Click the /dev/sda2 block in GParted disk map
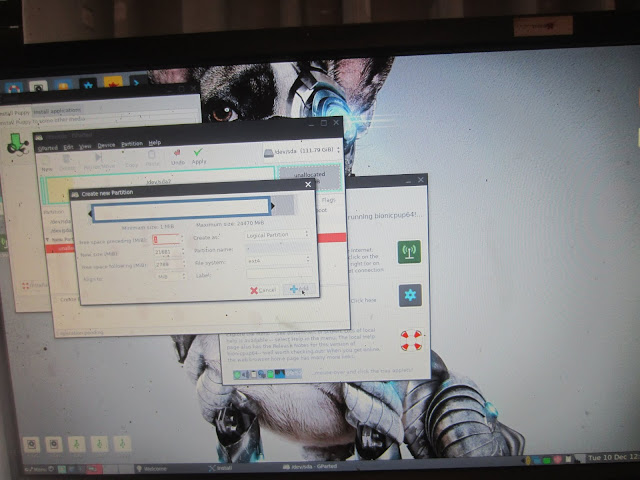The height and width of the screenshot is (480, 640). (159, 182)
